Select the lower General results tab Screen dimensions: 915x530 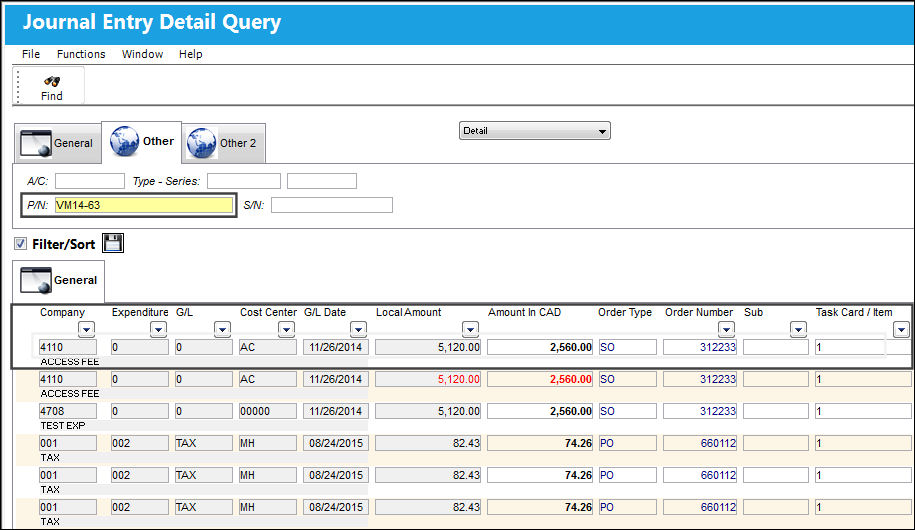pos(58,281)
